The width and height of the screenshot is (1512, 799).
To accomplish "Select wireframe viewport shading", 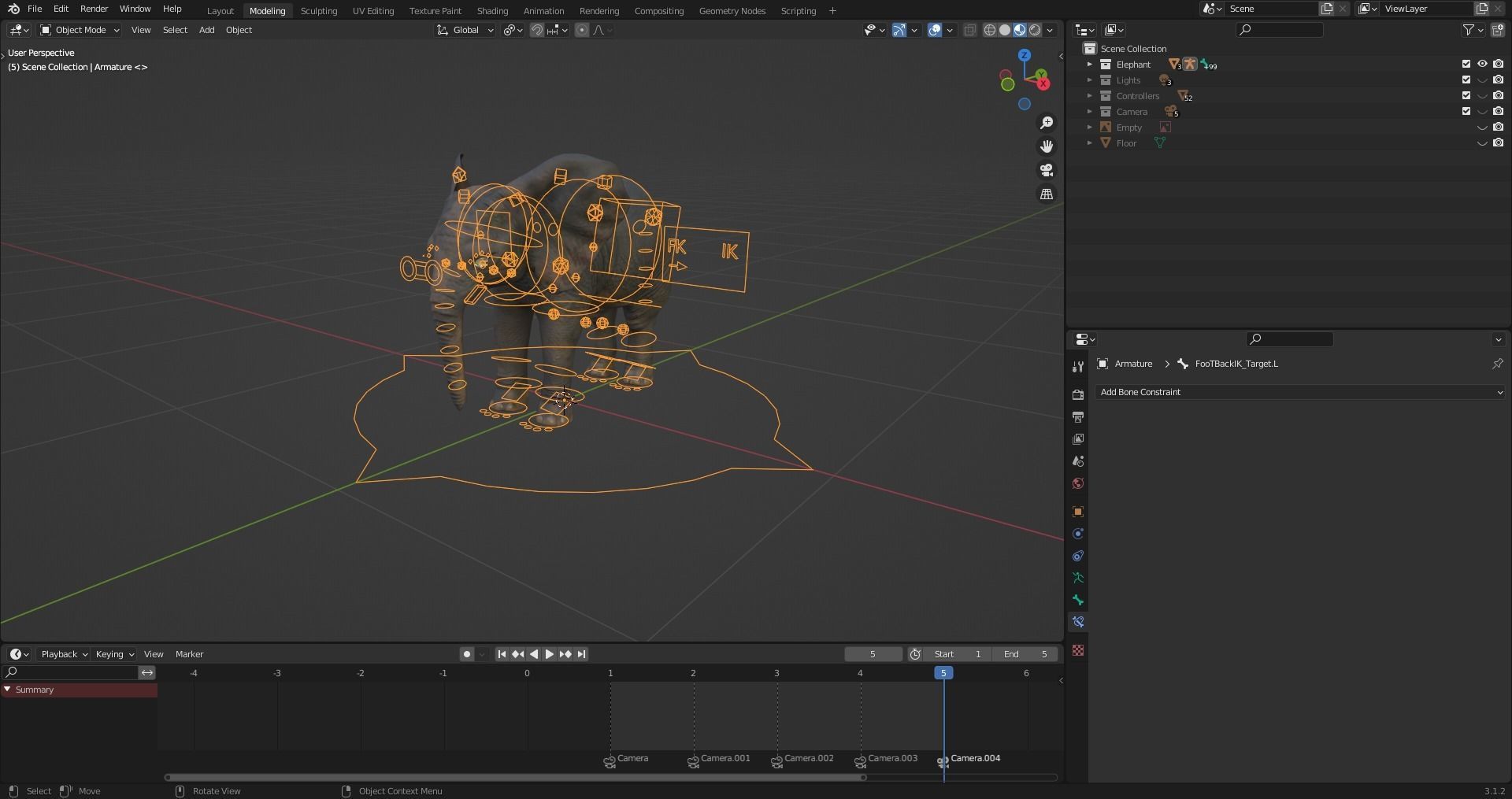I will tap(990, 30).
